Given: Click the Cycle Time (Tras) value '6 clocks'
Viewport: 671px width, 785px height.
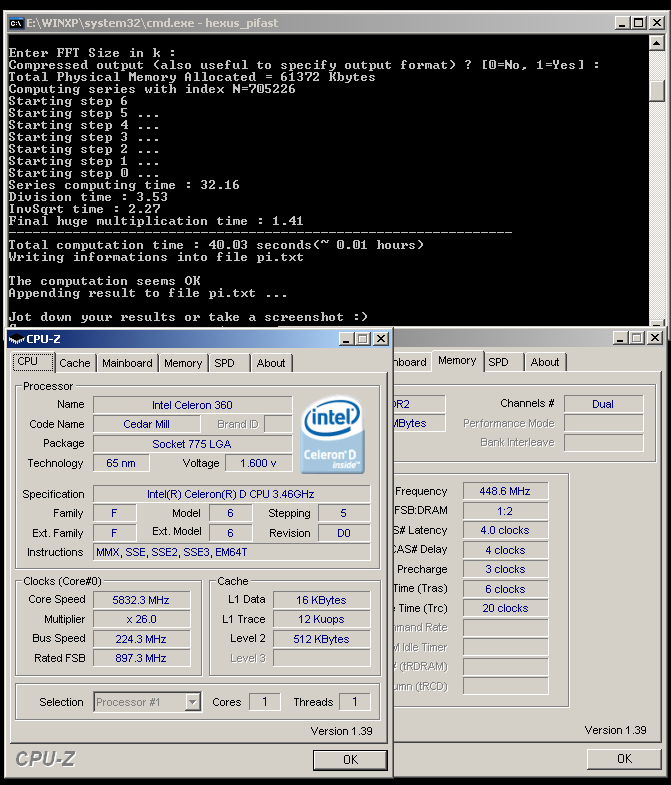Looking at the screenshot, I should click(x=505, y=590).
